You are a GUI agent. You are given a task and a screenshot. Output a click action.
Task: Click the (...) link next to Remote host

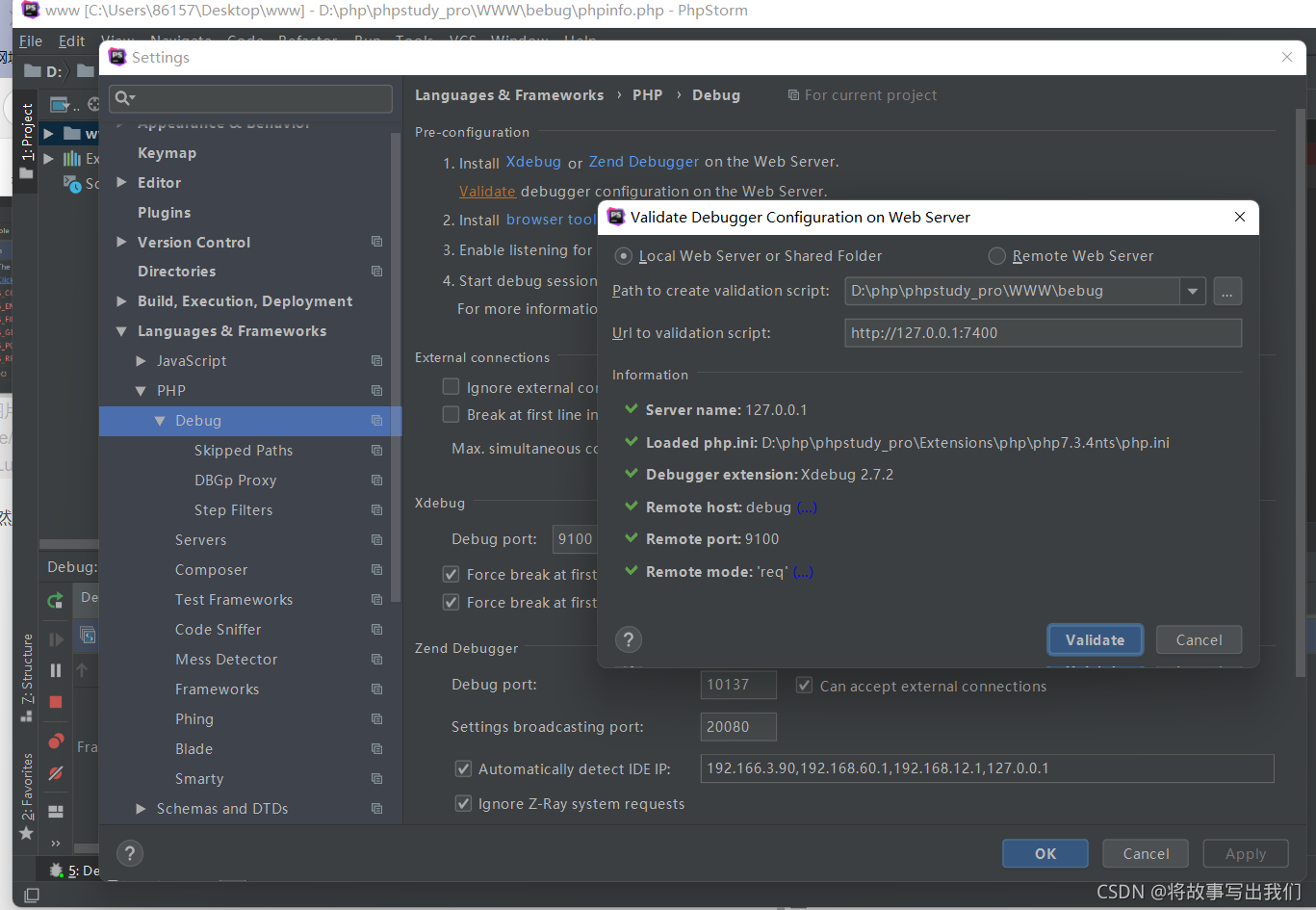[x=807, y=507]
